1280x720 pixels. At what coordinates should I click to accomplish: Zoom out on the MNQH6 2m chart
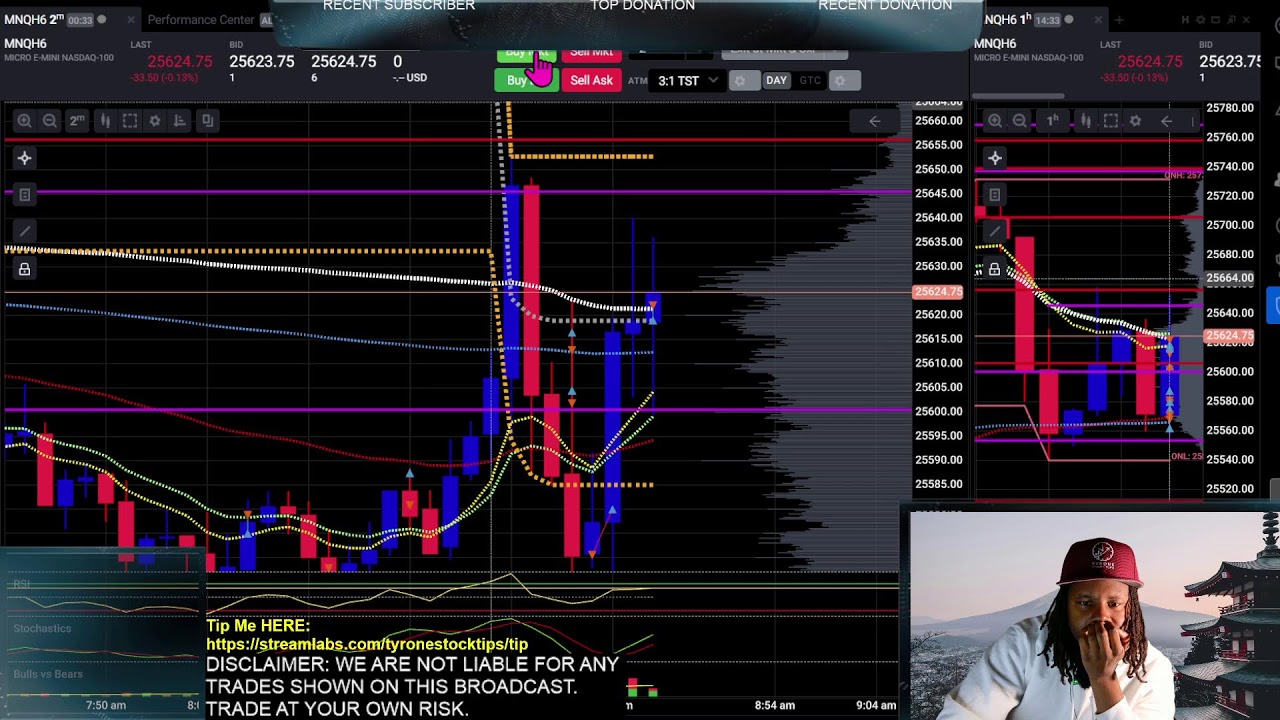pyautogui.click(x=50, y=120)
